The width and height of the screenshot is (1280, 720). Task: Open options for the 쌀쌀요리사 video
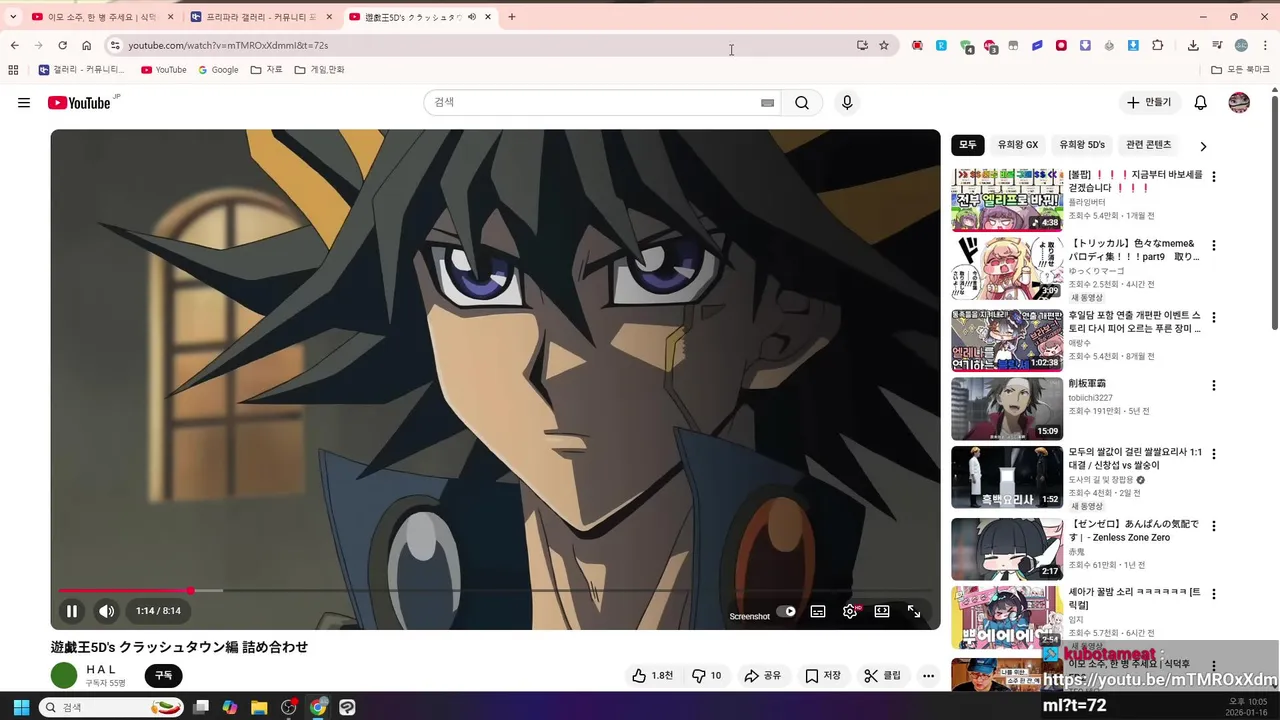tap(1214, 454)
